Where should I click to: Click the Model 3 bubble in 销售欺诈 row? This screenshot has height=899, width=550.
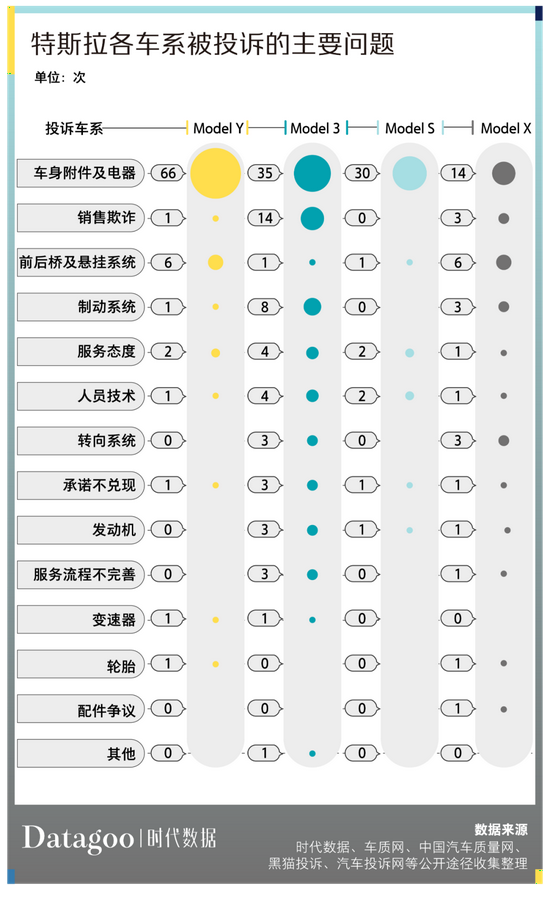point(313,218)
